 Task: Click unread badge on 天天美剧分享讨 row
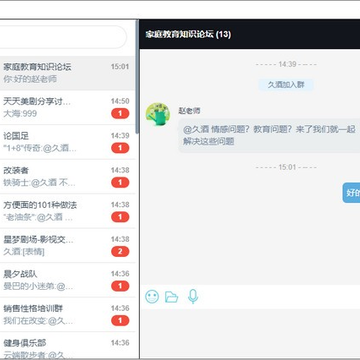coord(120,114)
